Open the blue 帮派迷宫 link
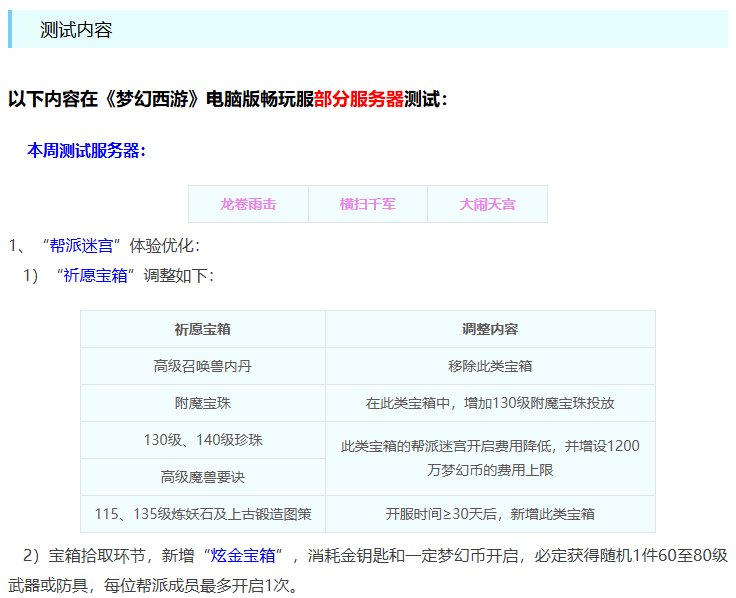736x598 pixels. click(x=85, y=245)
